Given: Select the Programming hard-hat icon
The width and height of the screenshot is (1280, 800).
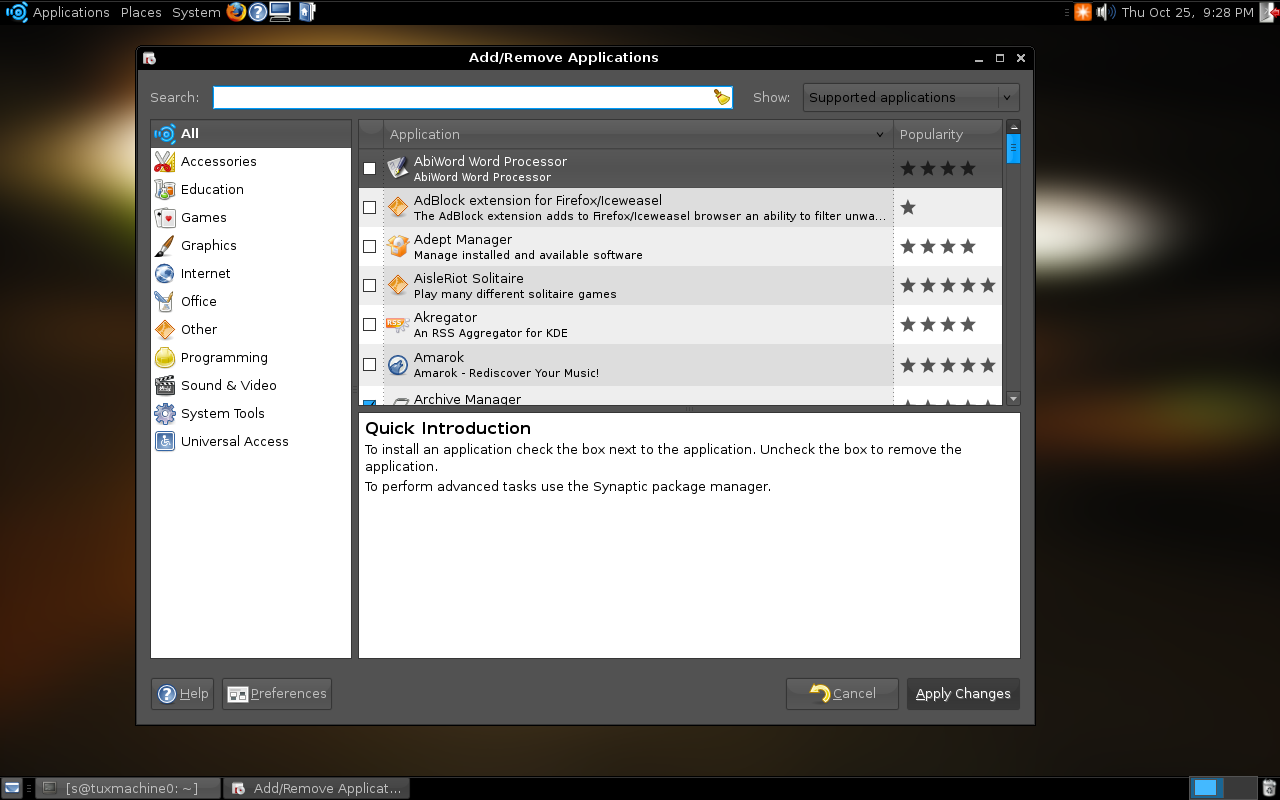Looking at the screenshot, I should click(x=165, y=357).
